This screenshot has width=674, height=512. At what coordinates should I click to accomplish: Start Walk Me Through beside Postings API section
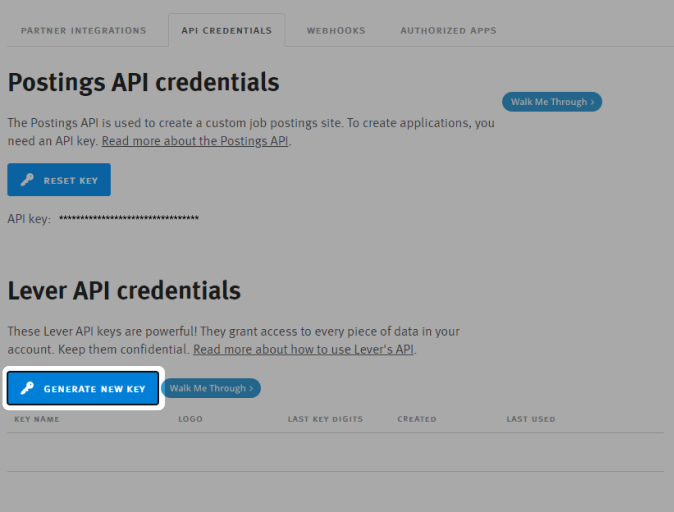[551, 102]
